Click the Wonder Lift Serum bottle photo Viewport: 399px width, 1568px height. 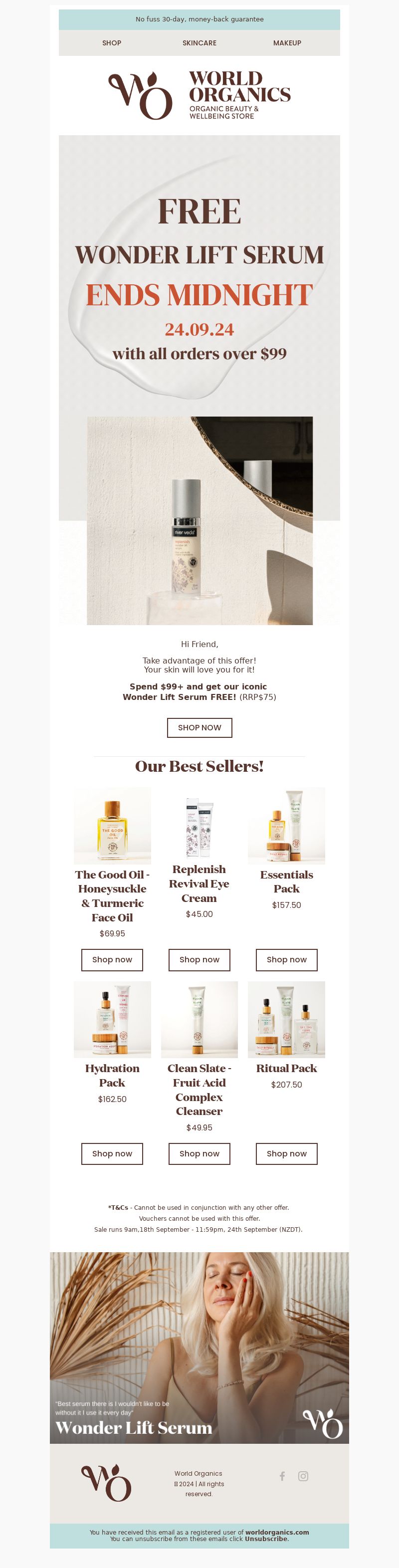click(x=199, y=520)
